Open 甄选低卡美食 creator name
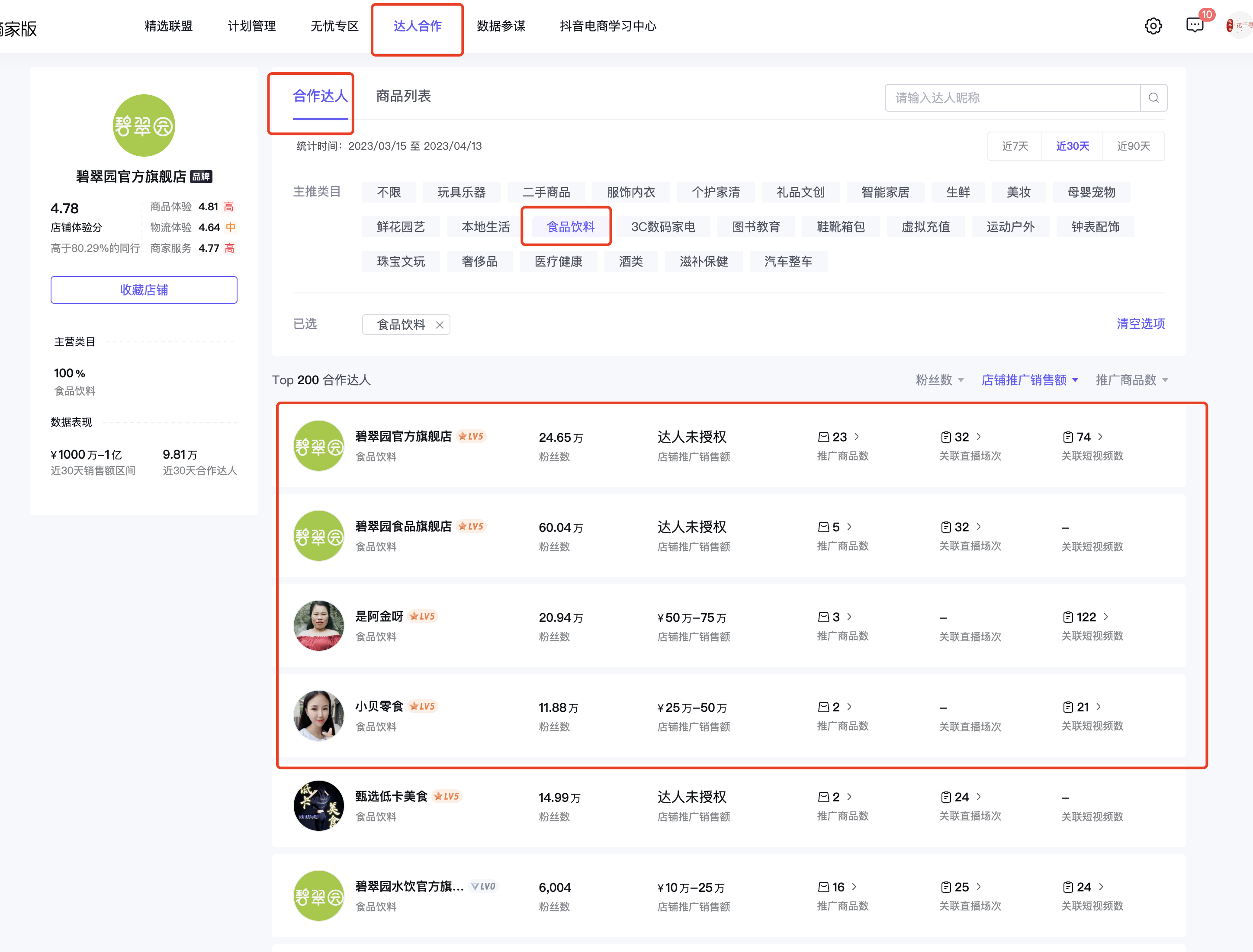Viewport: 1253px width, 952px height. tap(391, 797)
